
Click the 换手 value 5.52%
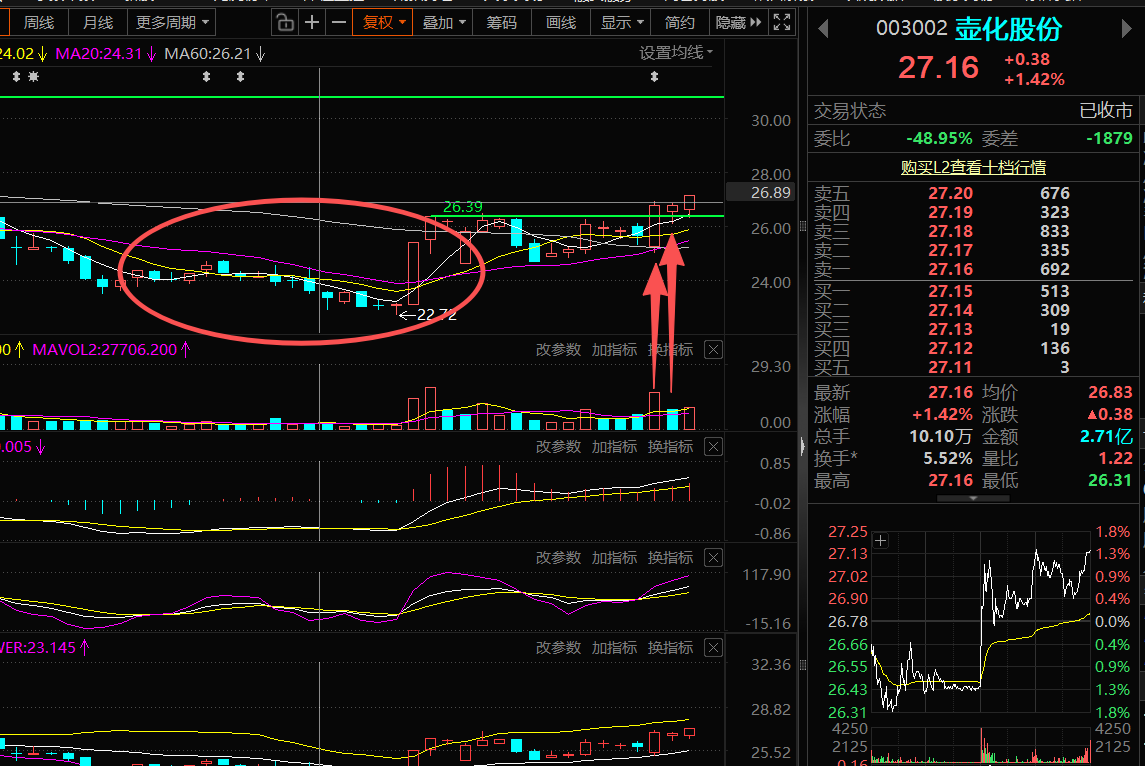point(947,459)
